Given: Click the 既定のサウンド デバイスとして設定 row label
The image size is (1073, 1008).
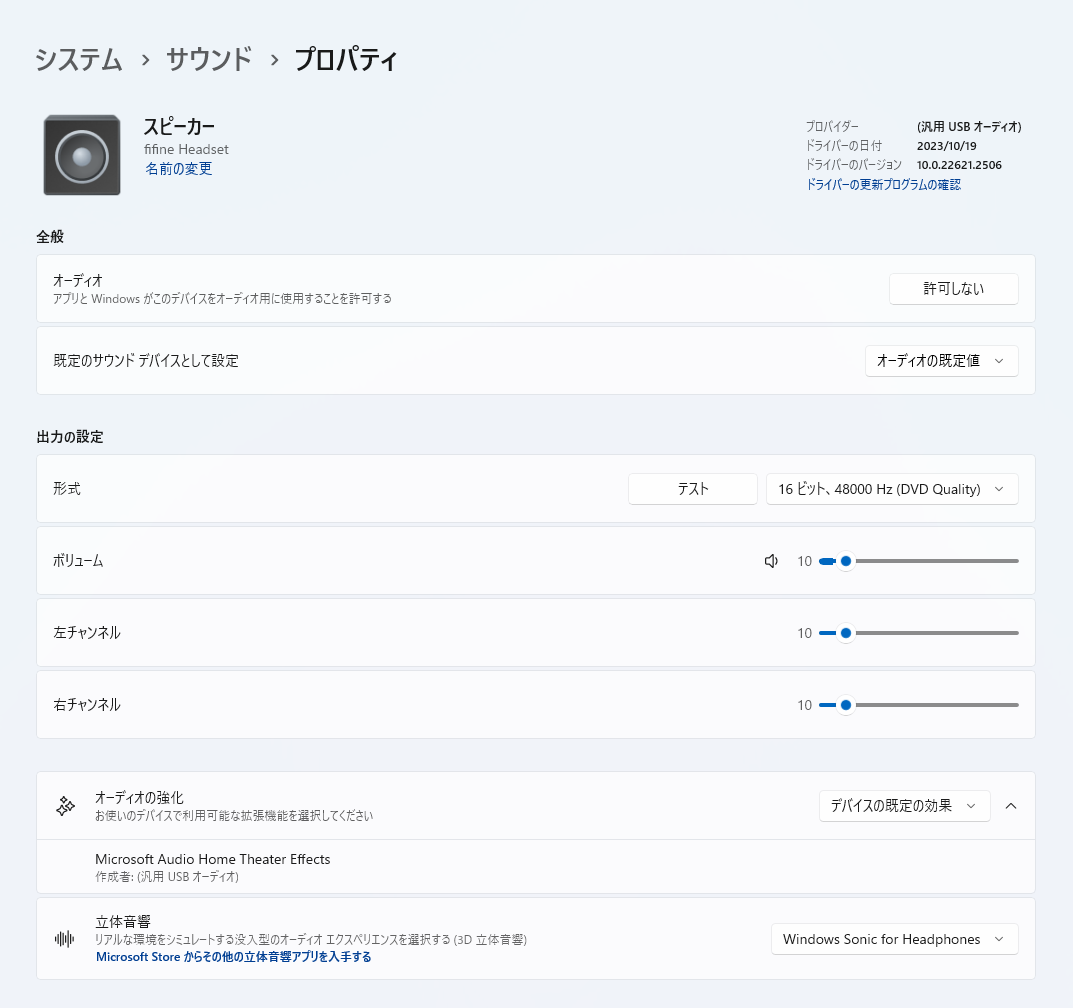Looking at the screenshot, I should tap(146, 361).
